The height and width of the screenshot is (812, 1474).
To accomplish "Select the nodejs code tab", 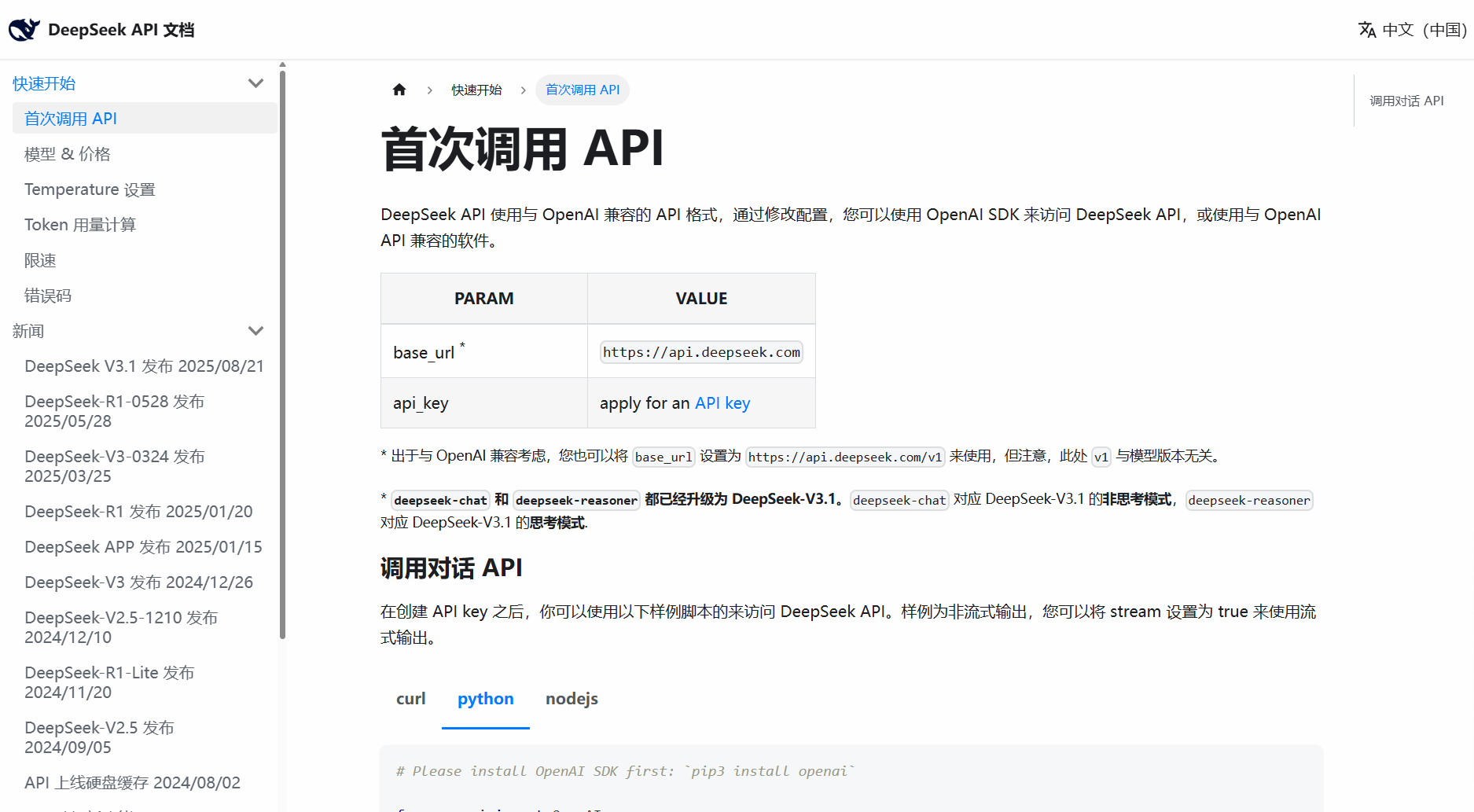I will (x=572, y=699).
